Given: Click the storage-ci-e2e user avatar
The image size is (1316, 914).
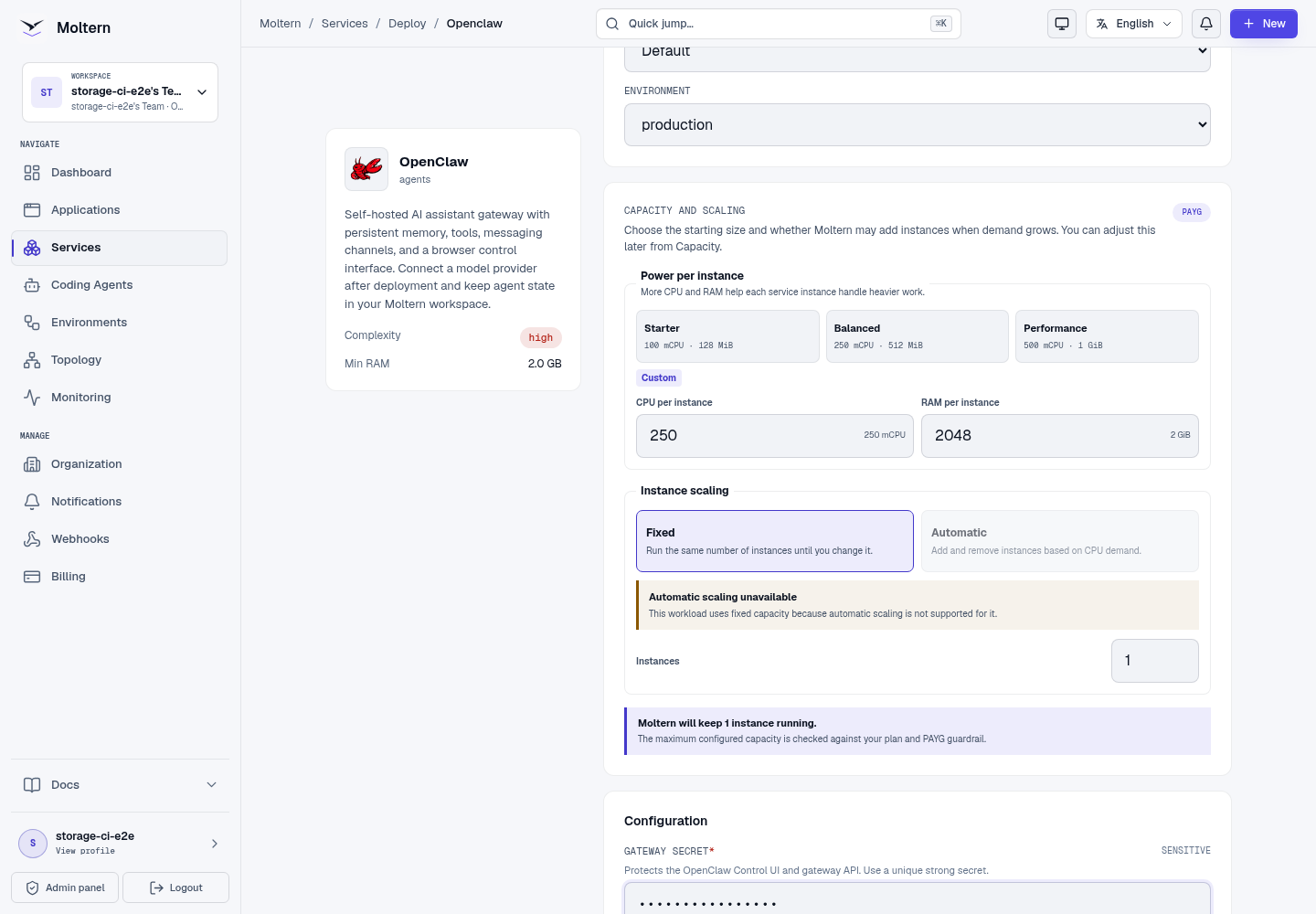Looking at the screenshot, I should pyautogui.click(x=33, y=843).
